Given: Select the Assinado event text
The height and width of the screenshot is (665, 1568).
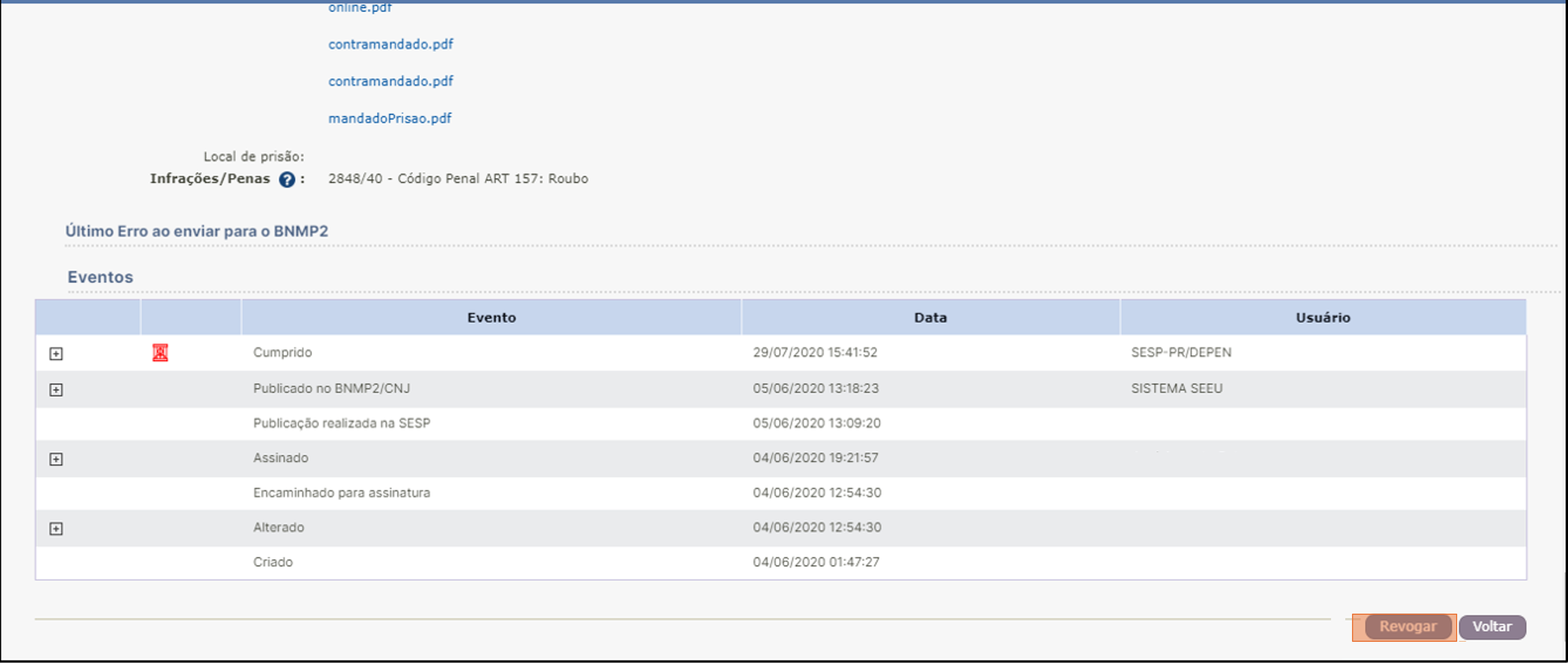Looking at the screenshot, I should 280,457.
